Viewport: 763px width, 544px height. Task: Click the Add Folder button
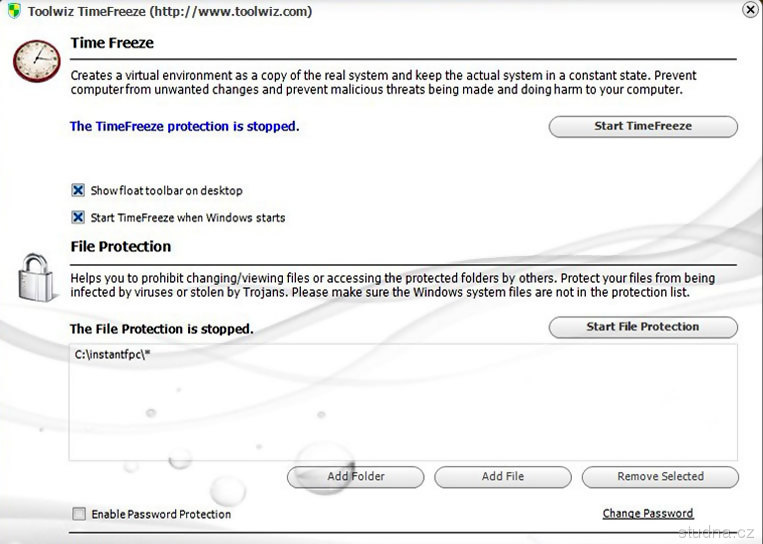355,477
